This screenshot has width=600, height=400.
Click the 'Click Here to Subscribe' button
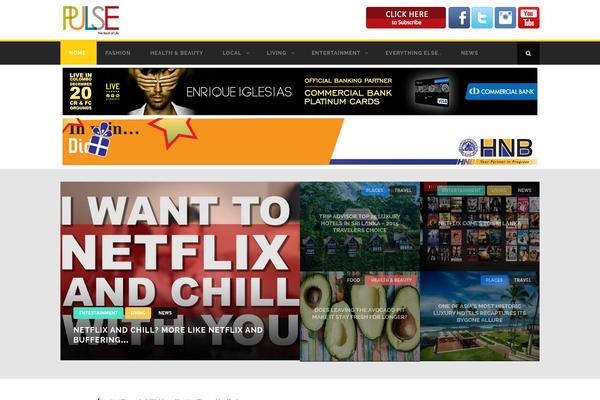[x=406, y=18]
